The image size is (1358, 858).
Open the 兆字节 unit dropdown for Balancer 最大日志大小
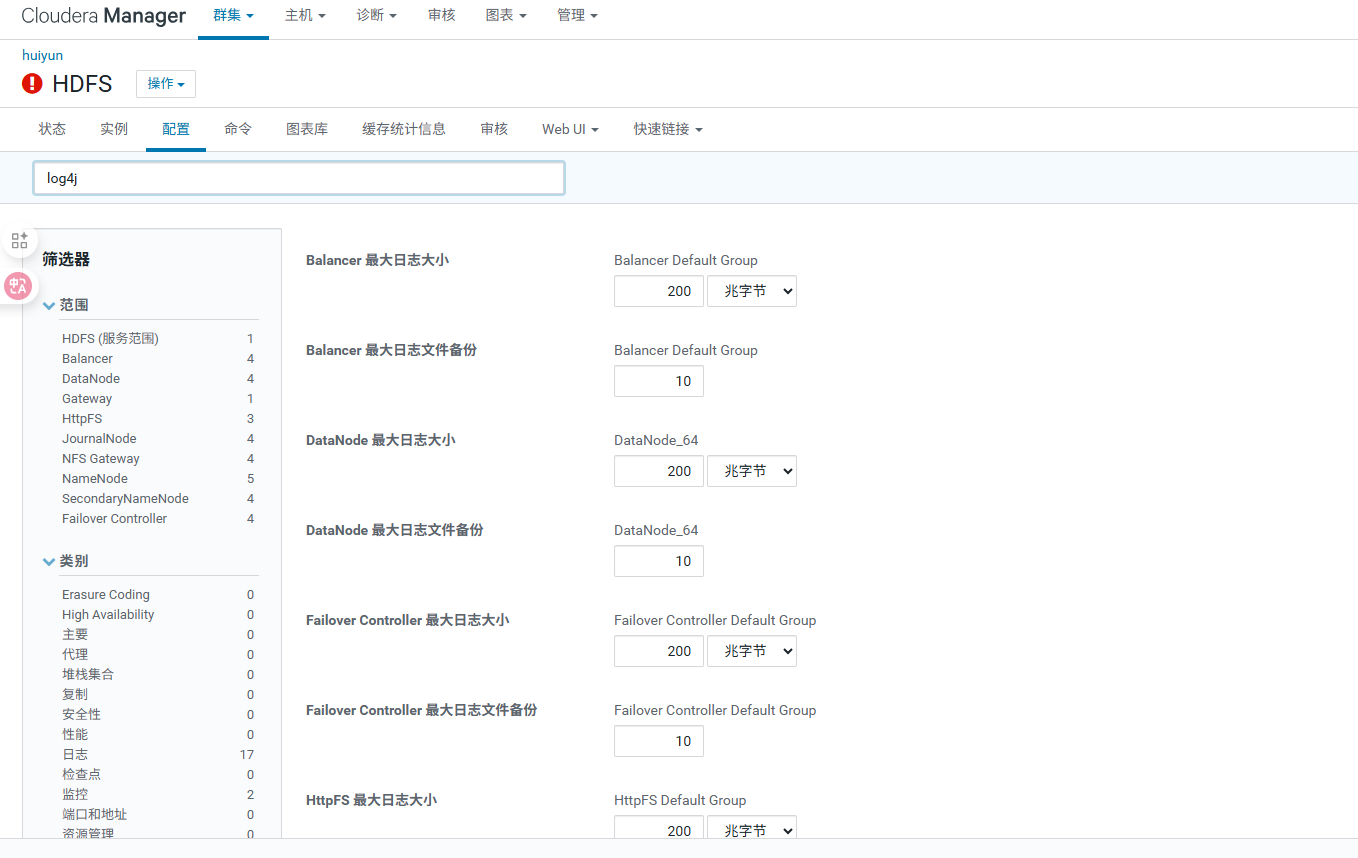point(752,290)
